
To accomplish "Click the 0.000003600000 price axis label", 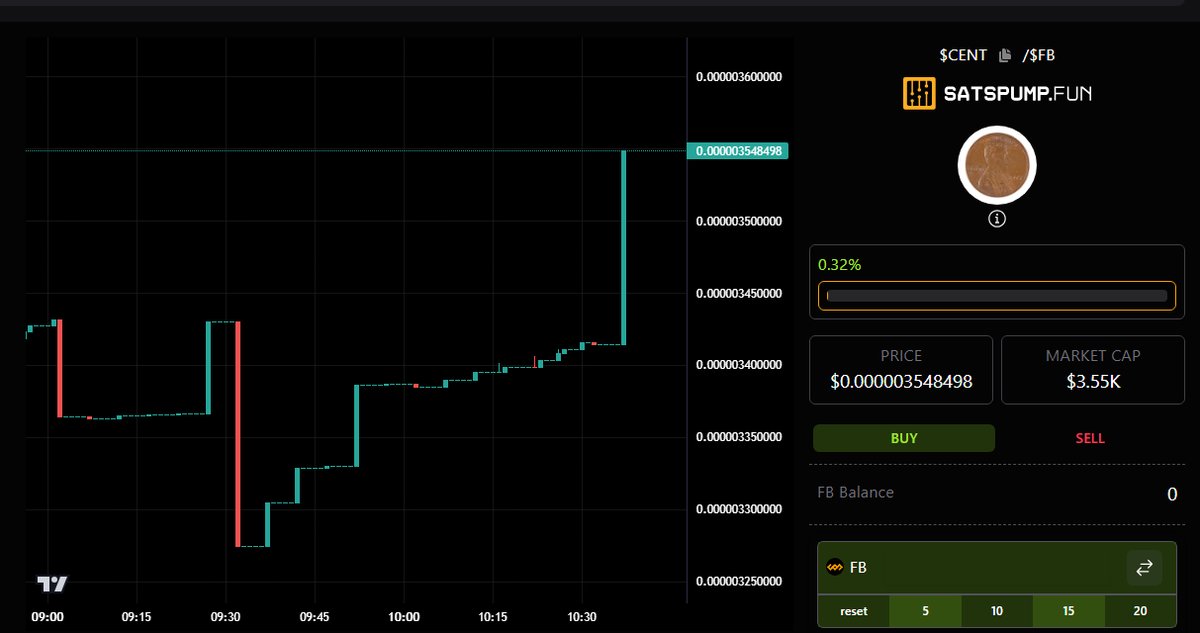I will click(x=738, y=77).
